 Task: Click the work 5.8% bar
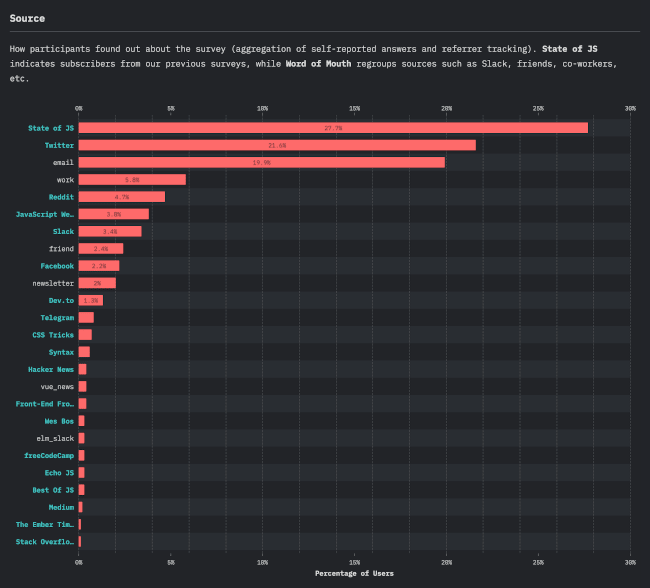point(132,180)
